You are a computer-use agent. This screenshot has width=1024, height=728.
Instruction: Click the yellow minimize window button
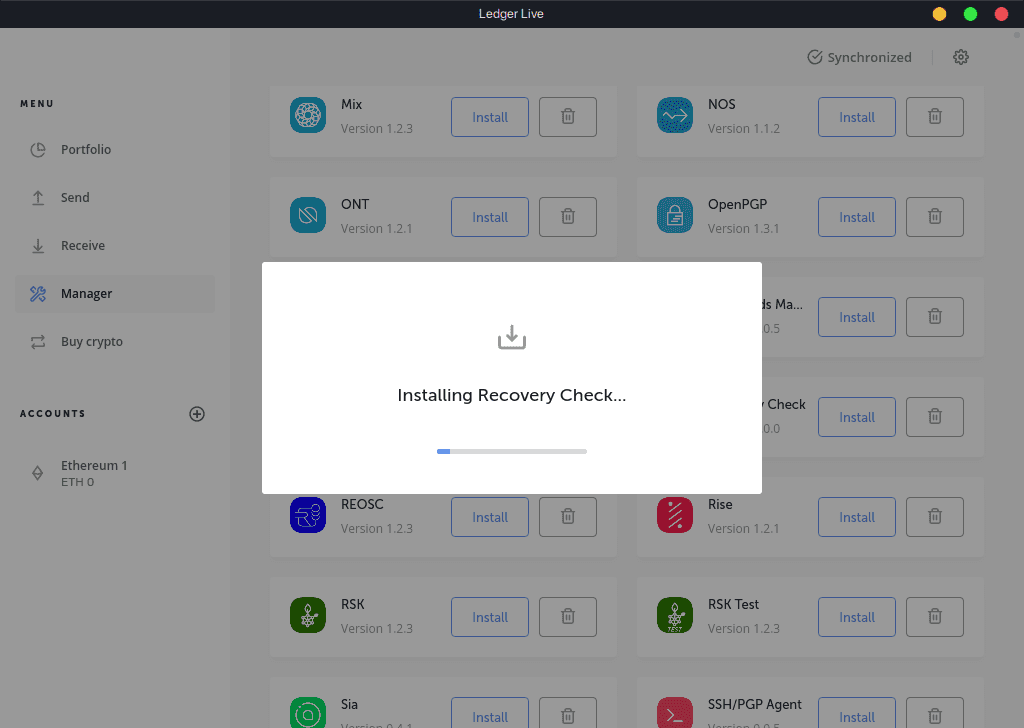click(x=939, y=14)
